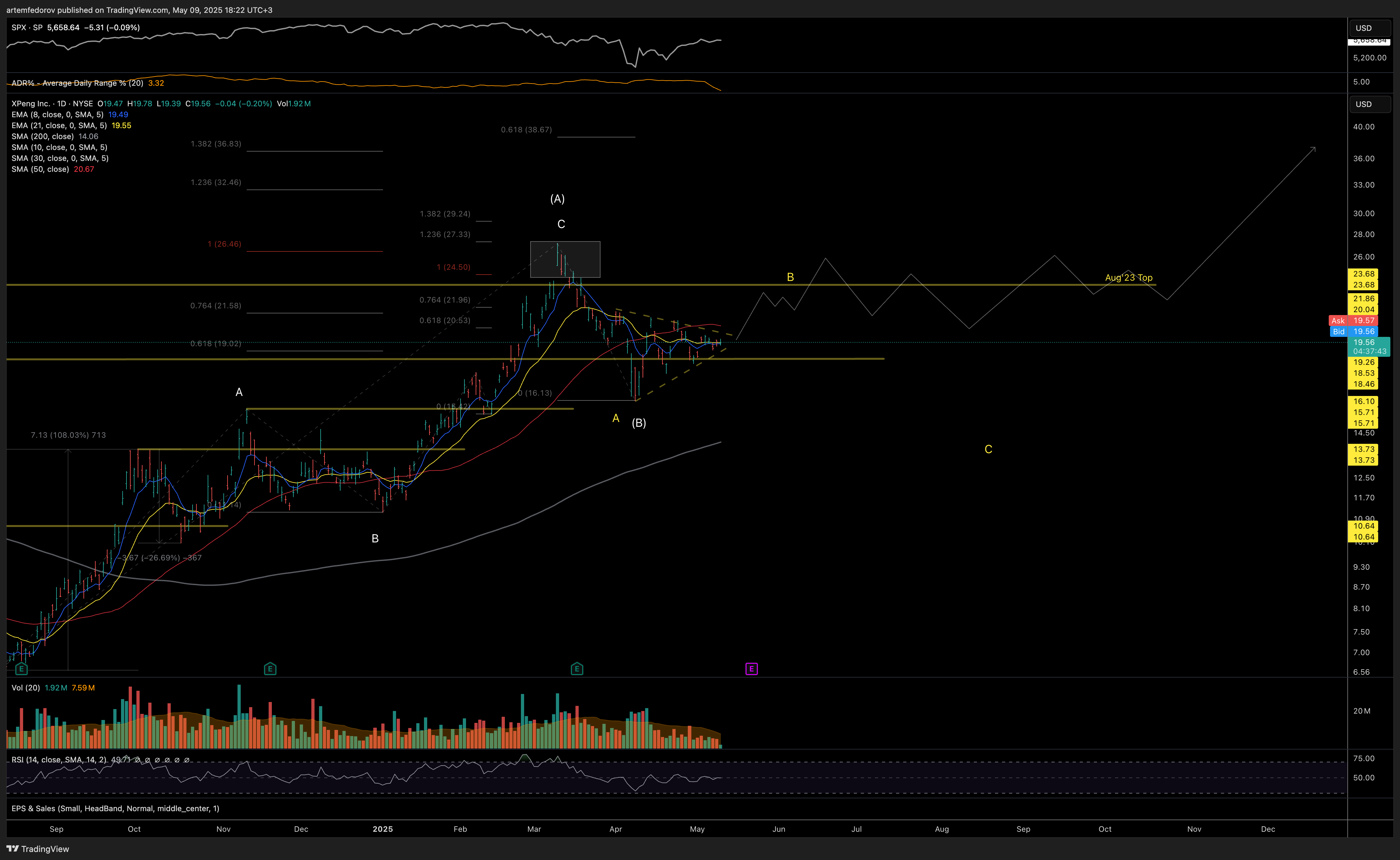Click the white B label below January low
The width and height of the screenshot is (1400, 860).
(375, 539)
